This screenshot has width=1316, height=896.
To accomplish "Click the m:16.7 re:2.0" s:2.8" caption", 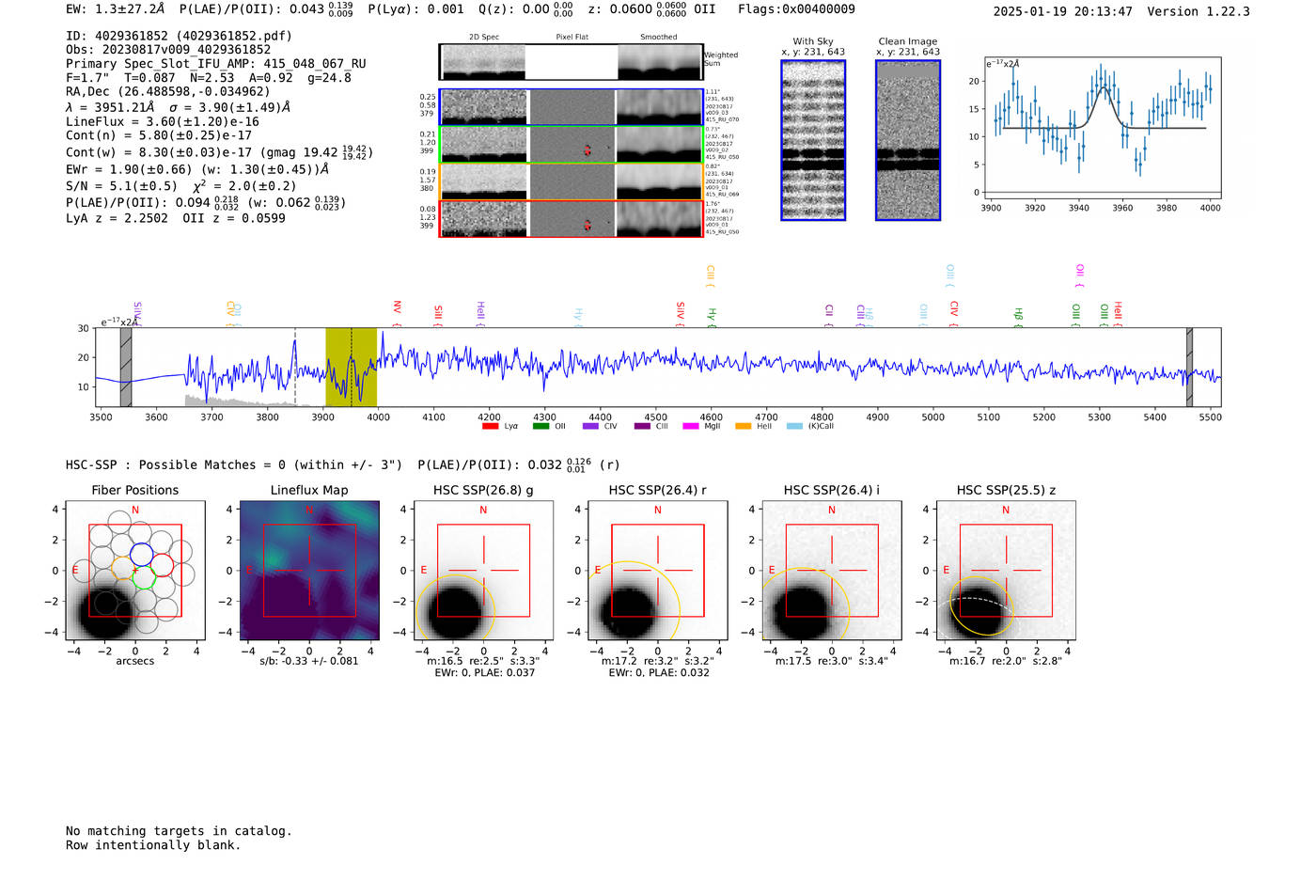I will [1006, 661].
